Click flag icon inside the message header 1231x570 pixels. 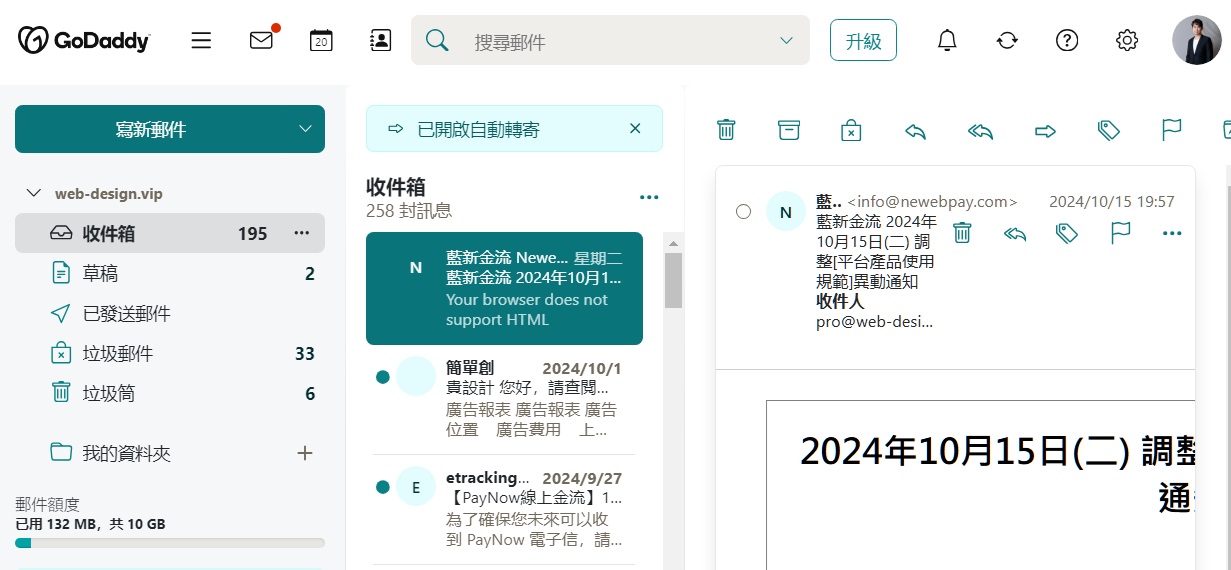pyautogui.click(x=1121, y=233)
